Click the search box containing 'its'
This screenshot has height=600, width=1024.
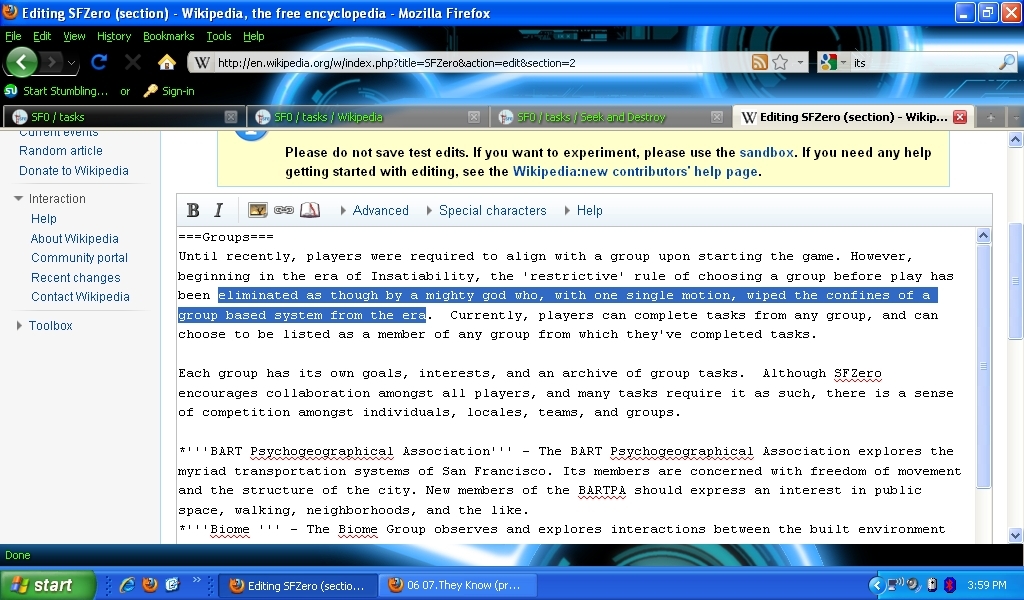click(923, 63)
